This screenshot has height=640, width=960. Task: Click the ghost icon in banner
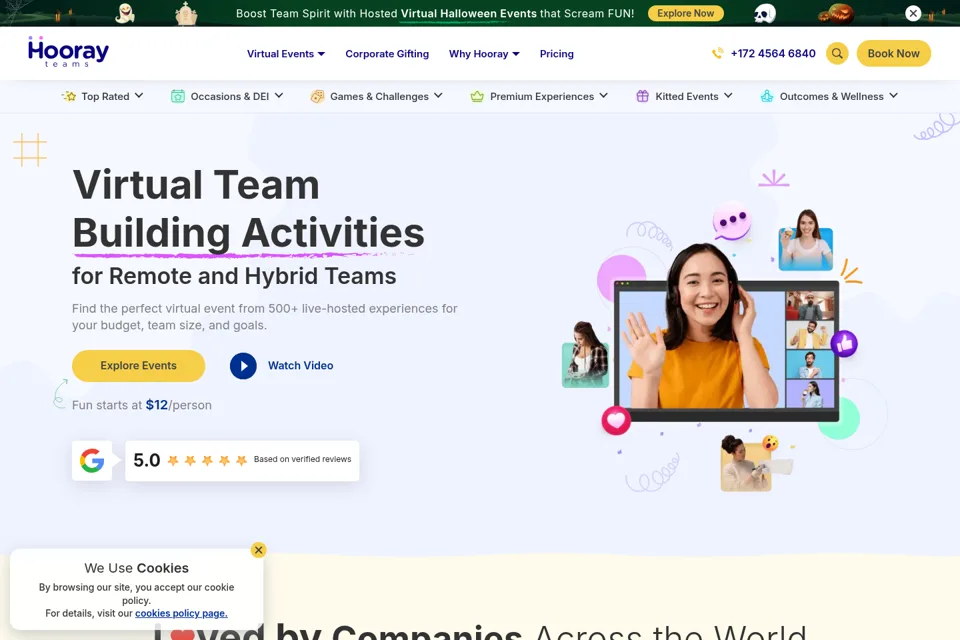click(x=125, y=13)
